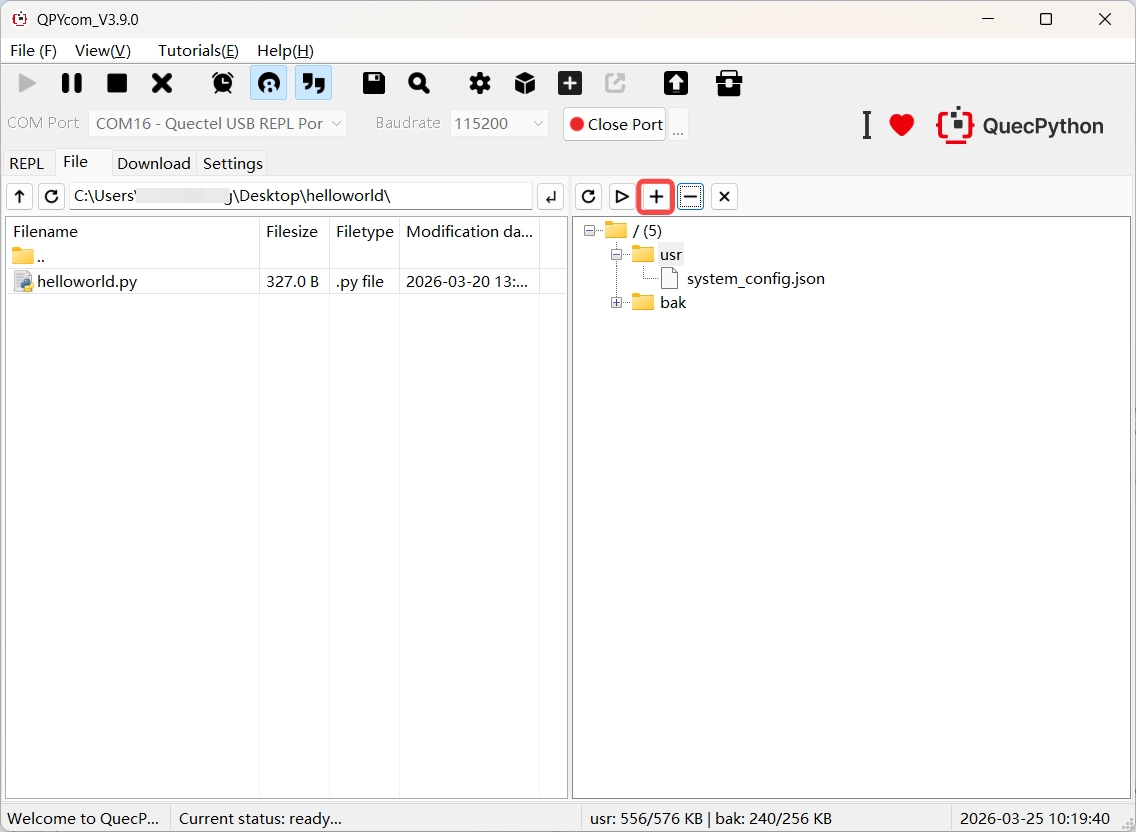
Task: Open the Tutorials menu
Action: (x=198, y=50)
